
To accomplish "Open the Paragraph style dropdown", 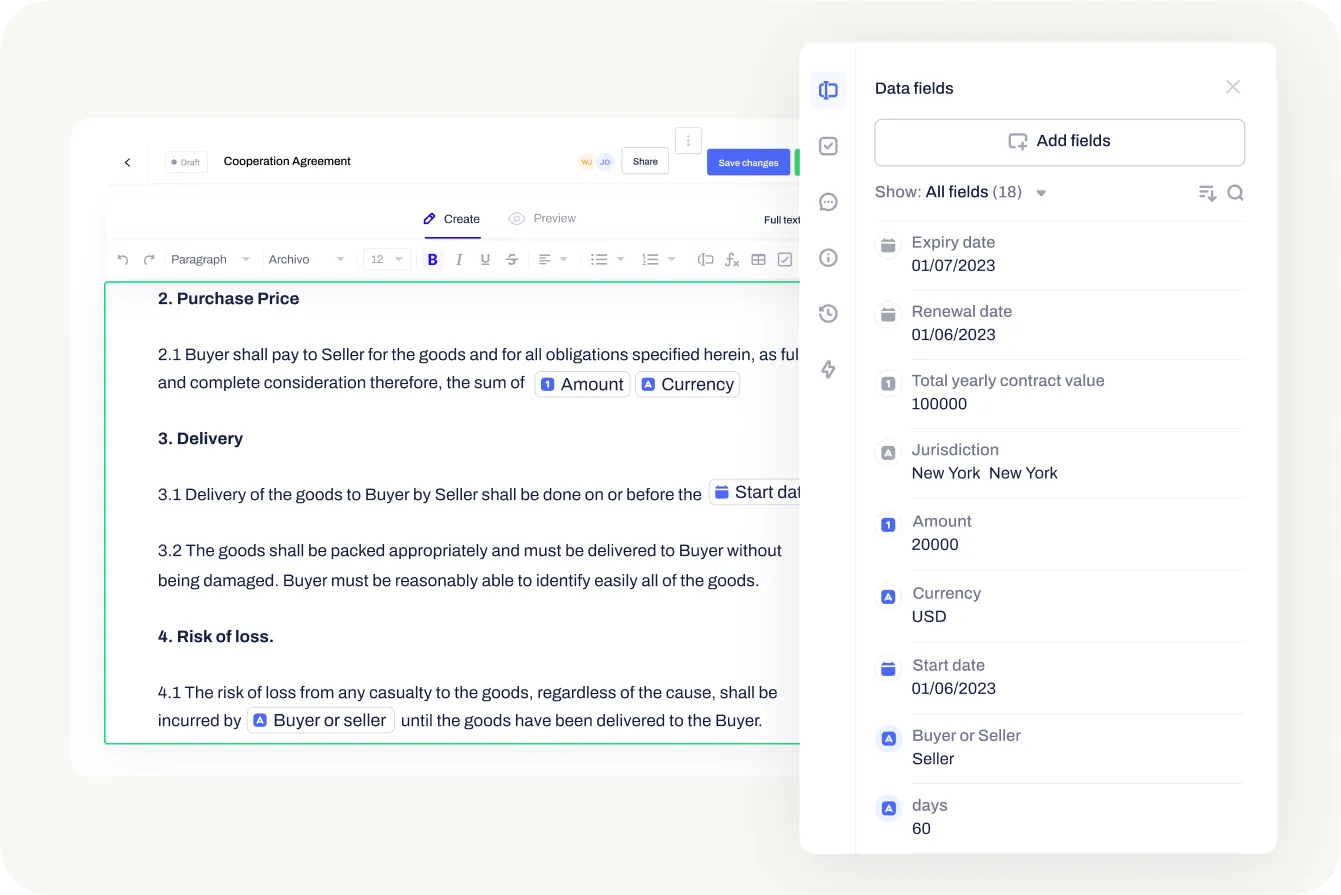I will point(210,259).
